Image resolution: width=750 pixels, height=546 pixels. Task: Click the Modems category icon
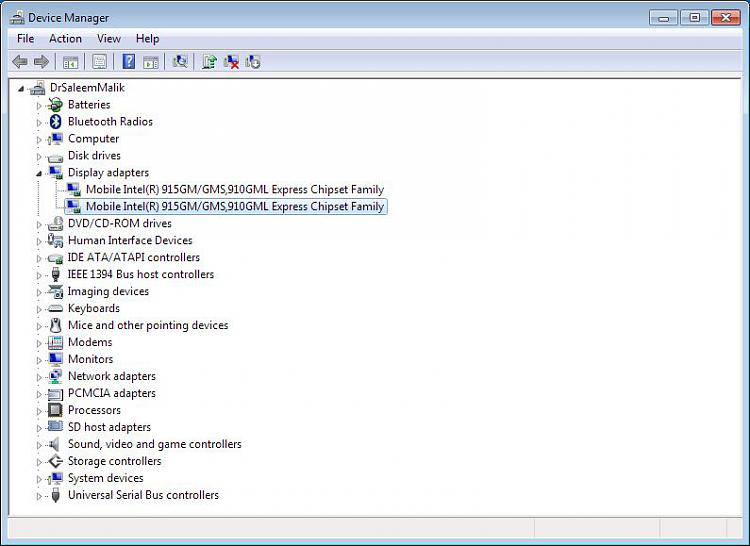coord(55,342)
